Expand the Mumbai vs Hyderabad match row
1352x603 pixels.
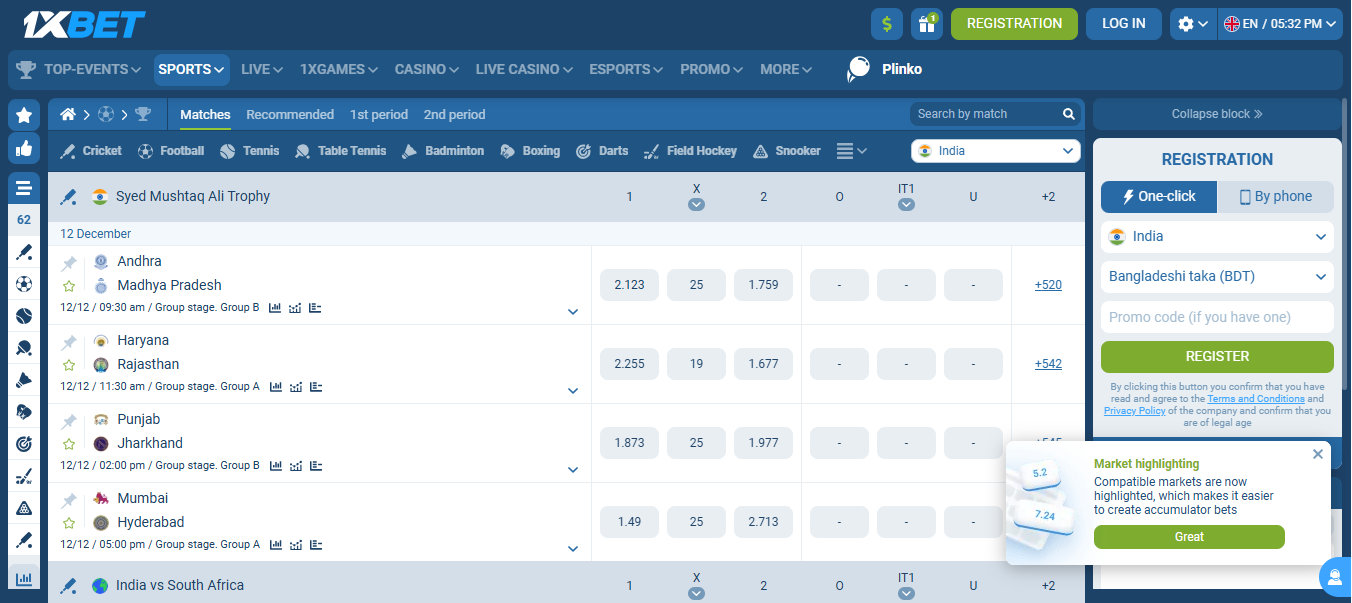573,548
